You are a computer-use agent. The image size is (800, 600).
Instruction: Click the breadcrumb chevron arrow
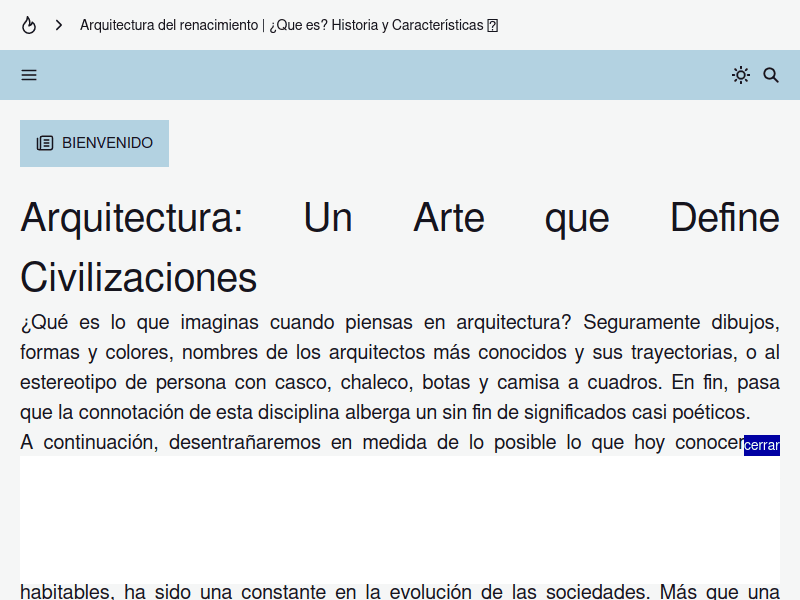point(59,25)
